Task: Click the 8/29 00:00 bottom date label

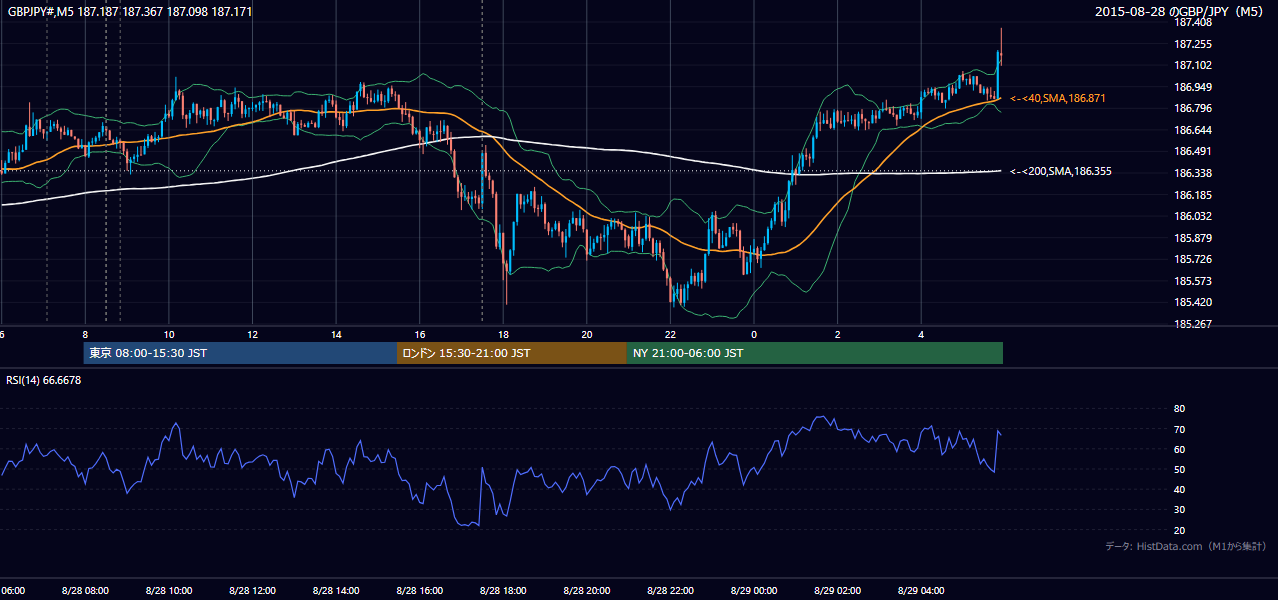Action: 754,590
